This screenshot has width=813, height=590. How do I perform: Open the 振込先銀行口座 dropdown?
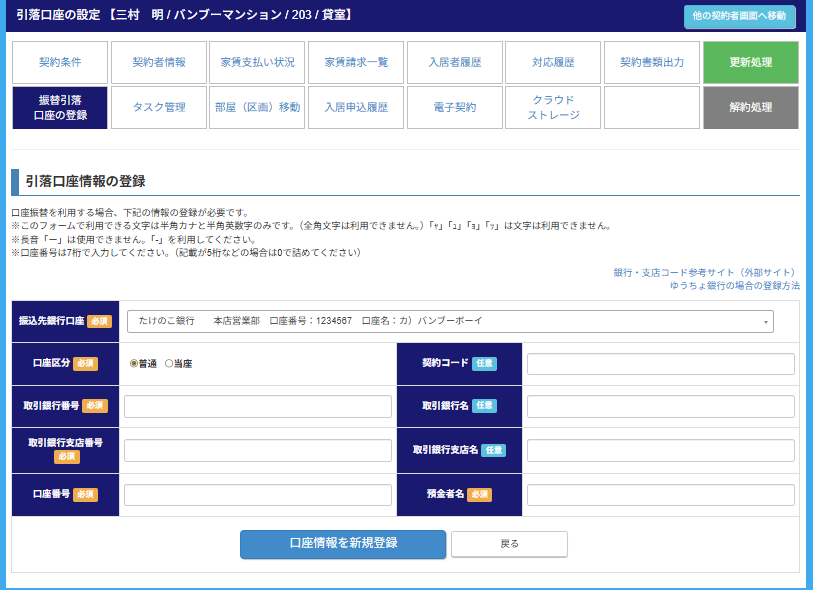(450, 321)
